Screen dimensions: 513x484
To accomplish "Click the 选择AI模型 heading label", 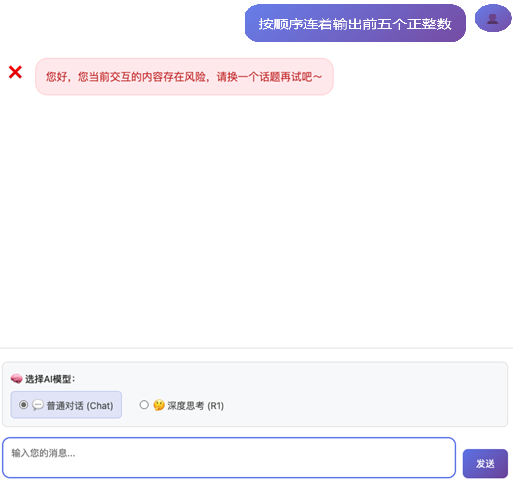I will (50, 379).
